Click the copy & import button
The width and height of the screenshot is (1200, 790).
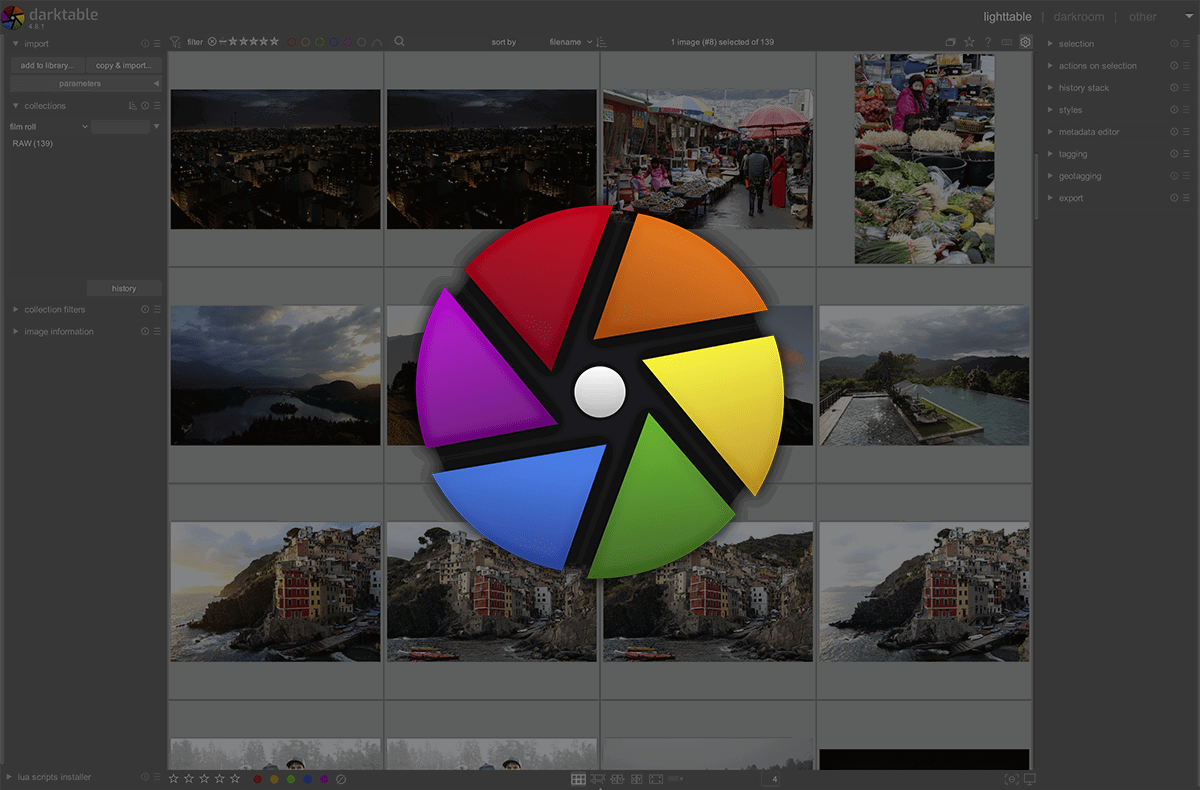[123, 65]
